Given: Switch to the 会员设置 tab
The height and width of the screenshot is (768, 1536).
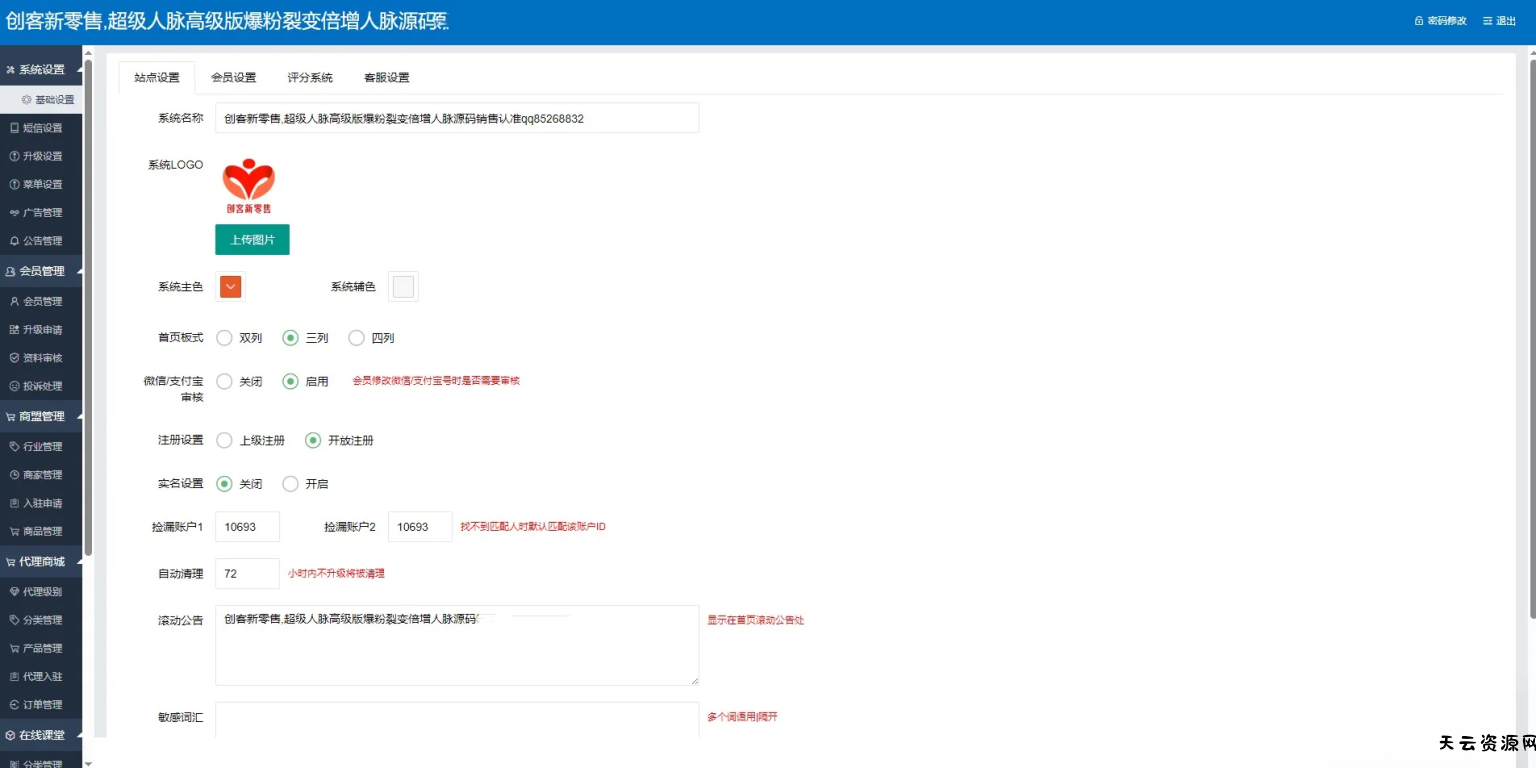Looking at the screenshot, I should click(x=233, y=77).
